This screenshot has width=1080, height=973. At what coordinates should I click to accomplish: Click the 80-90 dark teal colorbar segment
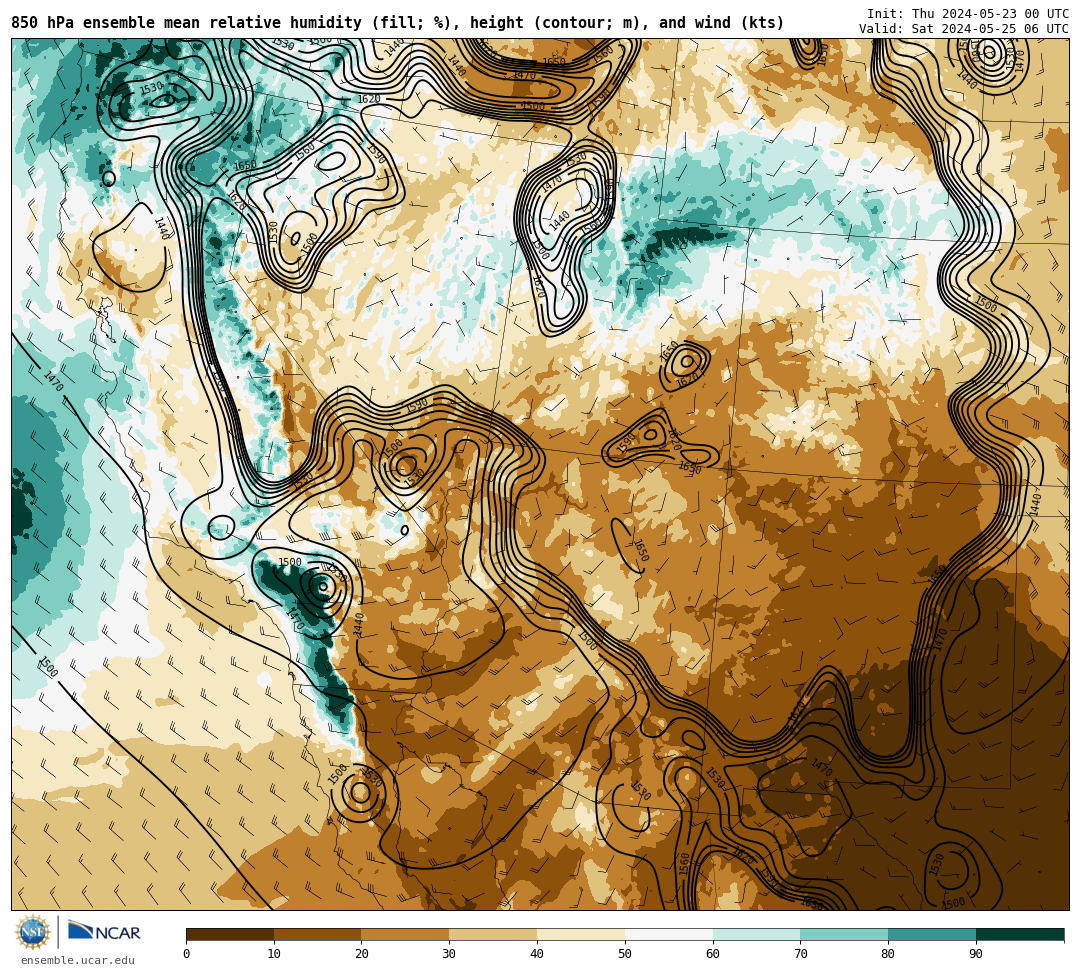(x=932, y=934)
